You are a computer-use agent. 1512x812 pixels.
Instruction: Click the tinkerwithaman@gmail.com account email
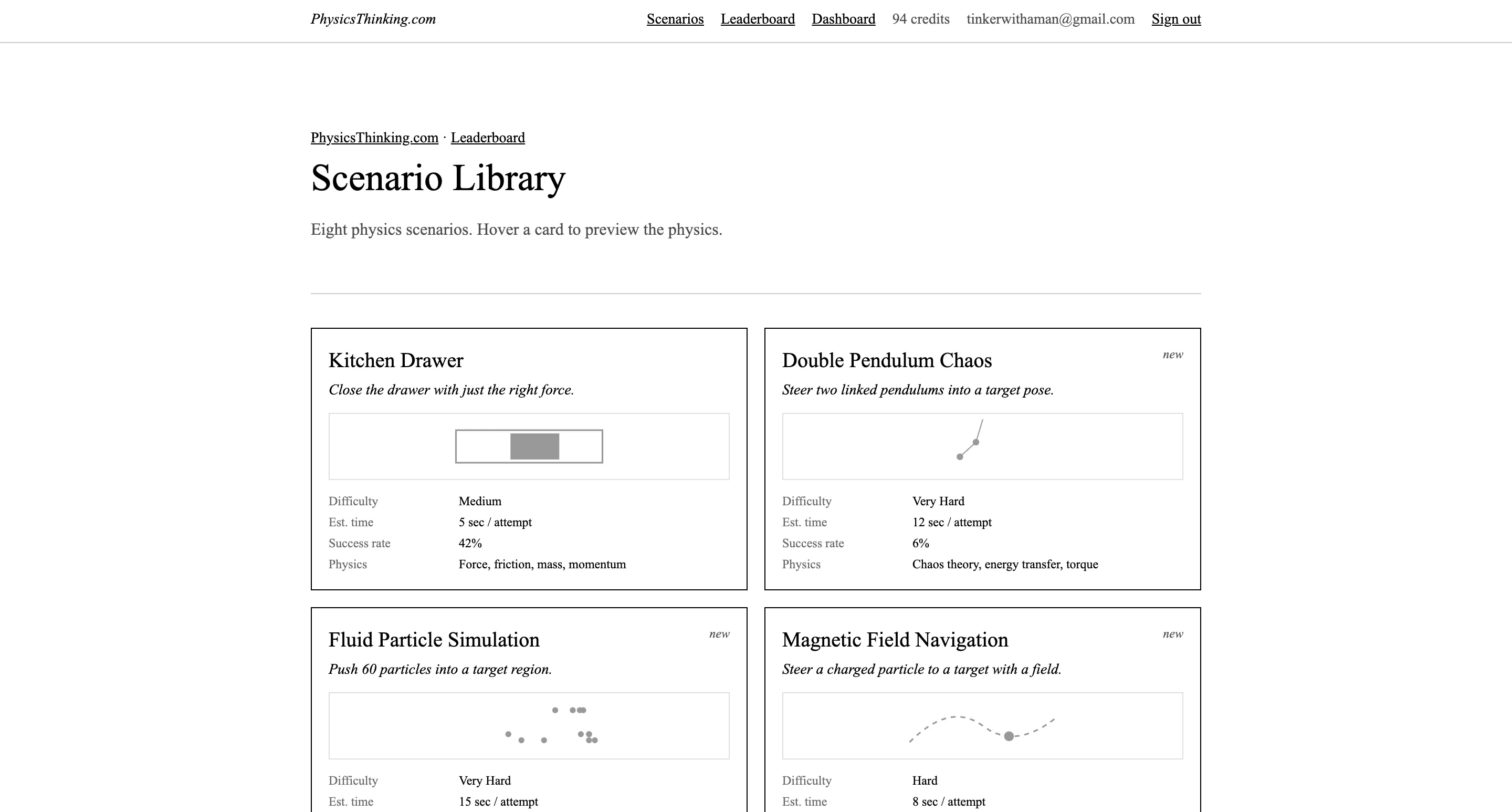[1051, 19]
